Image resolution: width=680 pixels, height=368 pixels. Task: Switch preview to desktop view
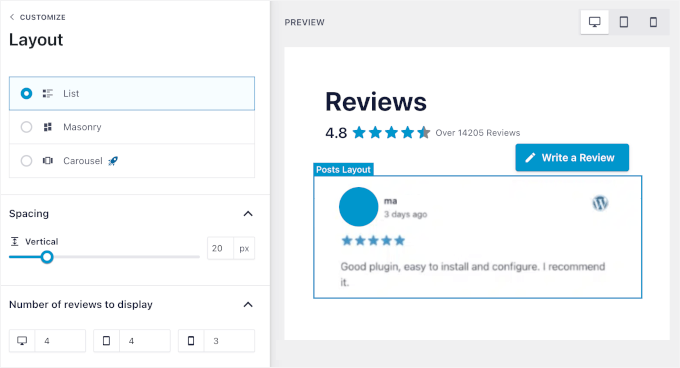595,22
